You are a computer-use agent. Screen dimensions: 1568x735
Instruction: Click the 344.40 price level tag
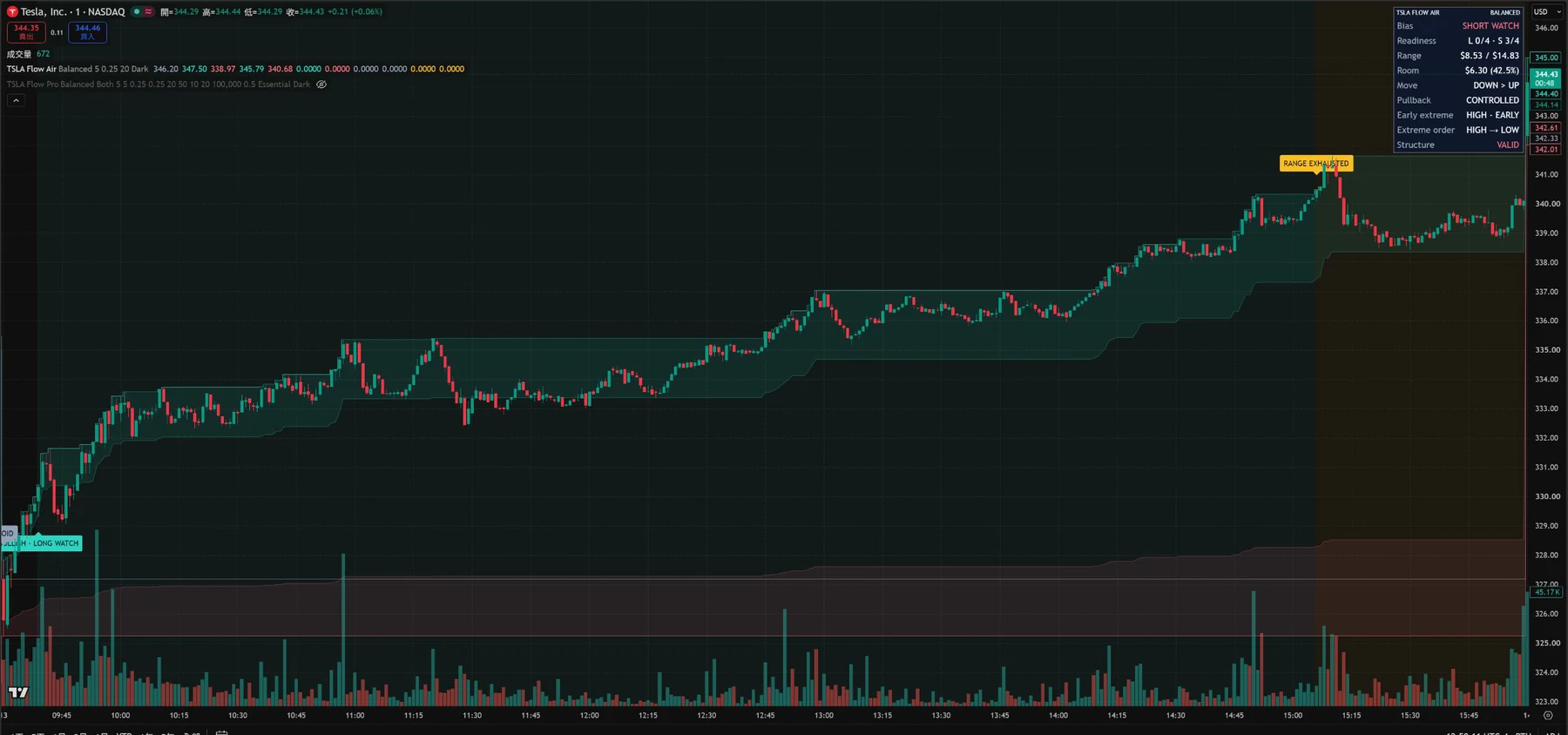[x=1547, y=94]
